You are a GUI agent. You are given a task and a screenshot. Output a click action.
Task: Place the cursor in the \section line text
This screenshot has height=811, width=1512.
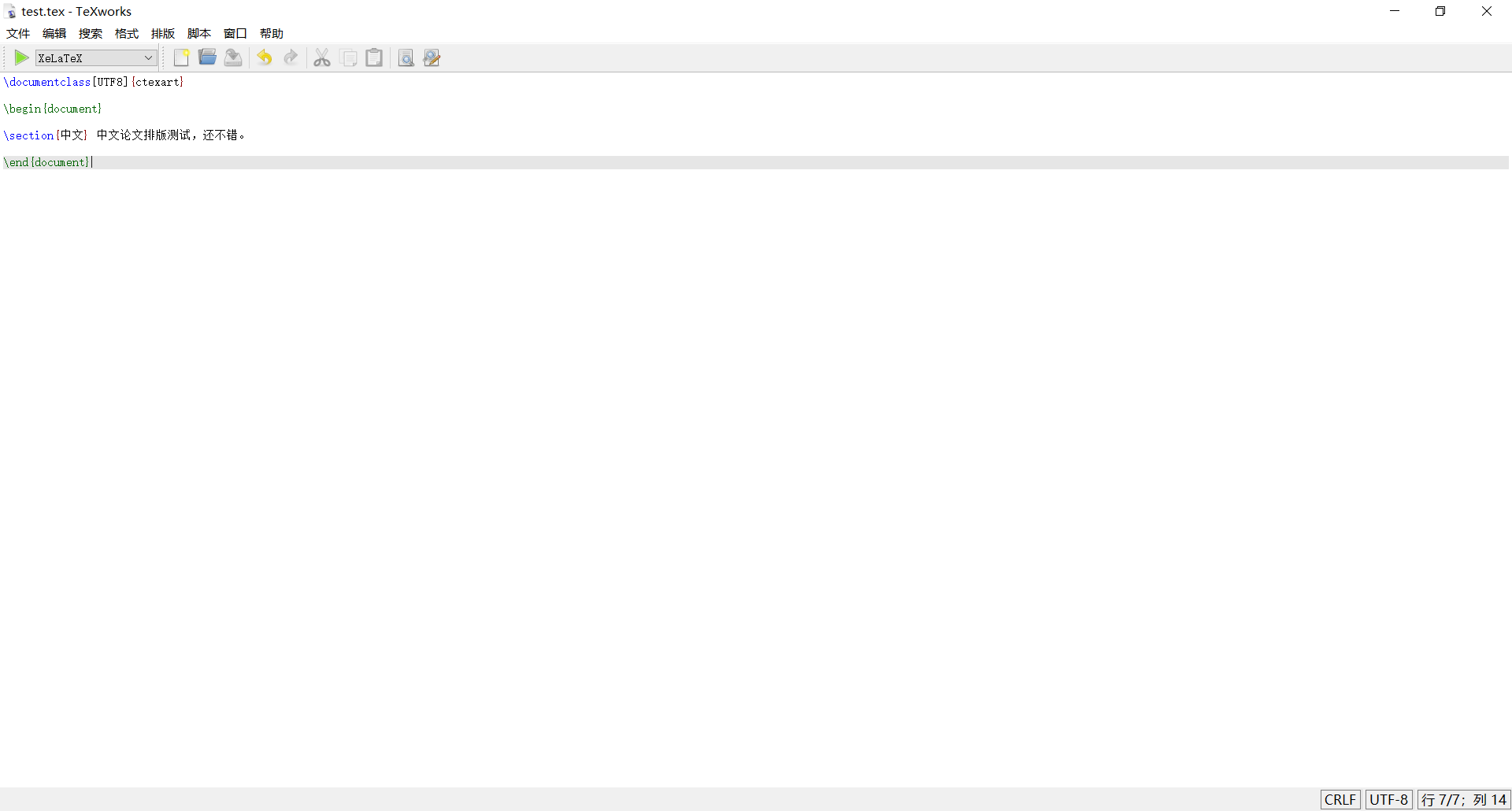(124, 135)
